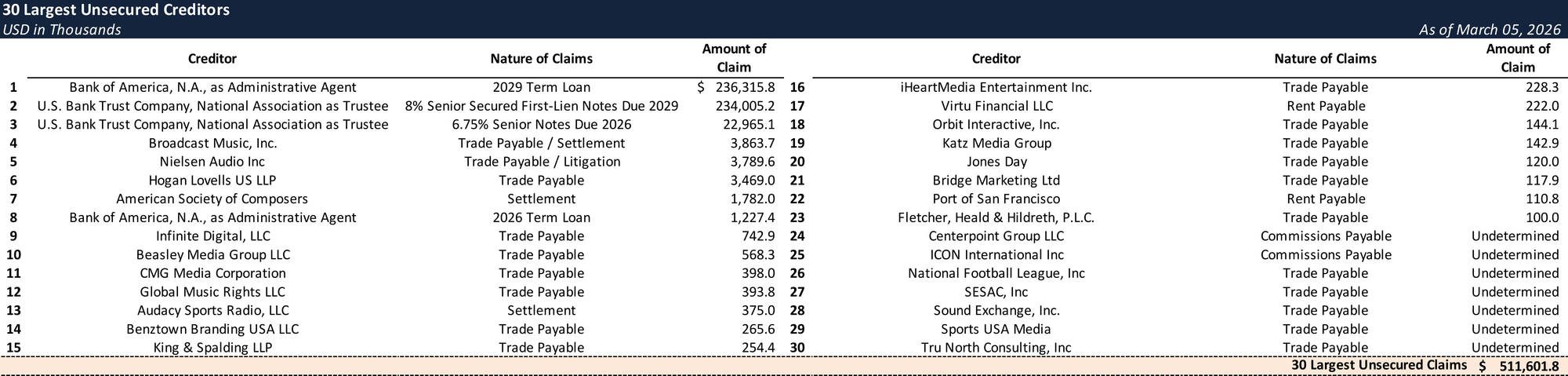Select 'ICON International Inc' cell
1568x376 pixels.
click(x=996, y=255)
